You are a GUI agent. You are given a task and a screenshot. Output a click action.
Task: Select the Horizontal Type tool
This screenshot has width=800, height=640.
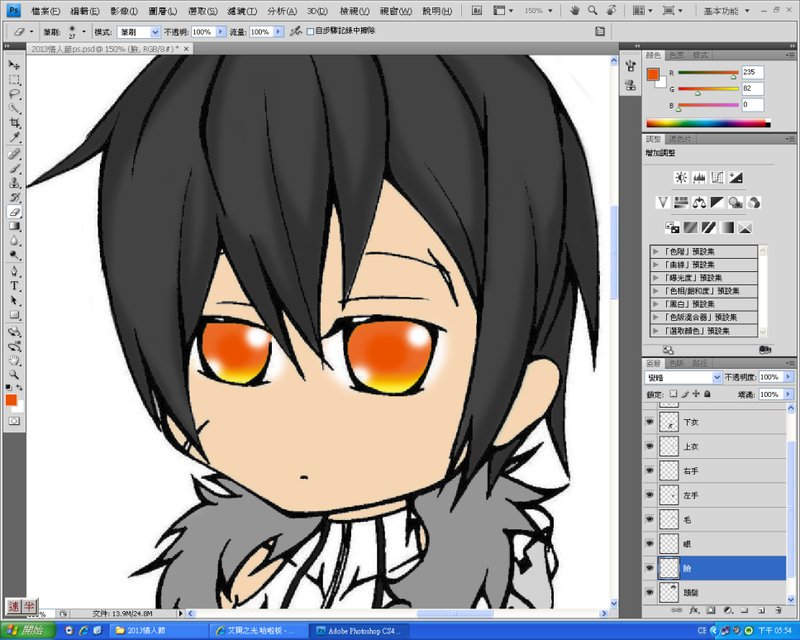click(14, 286)
